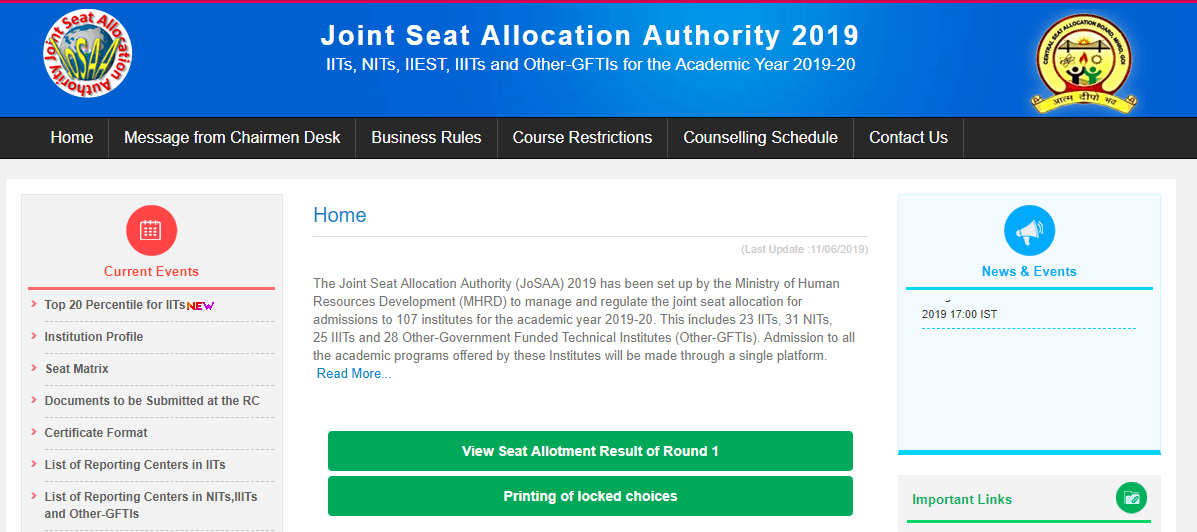Click the arrow bullet beside Institution Profile
1197x532 pixels.
click(34, 336)
